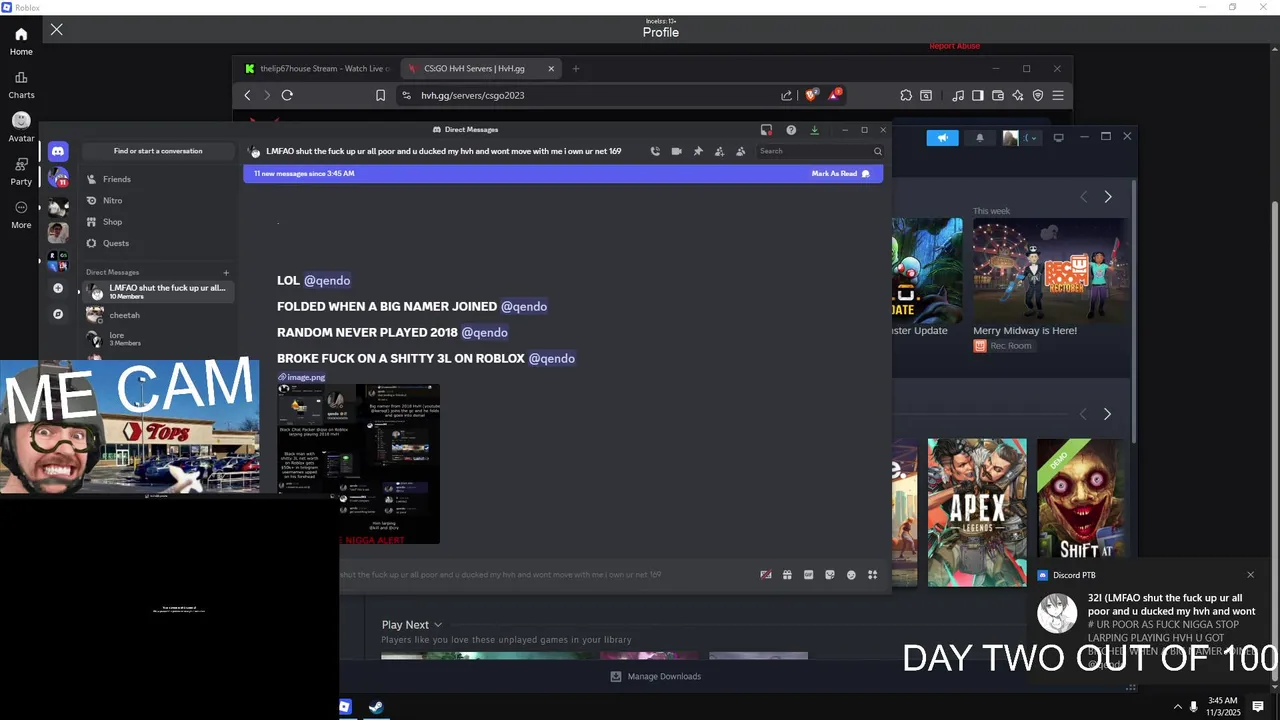Toggle Discord member list
The image size is (1280, 720).
[x=741, y=151]
